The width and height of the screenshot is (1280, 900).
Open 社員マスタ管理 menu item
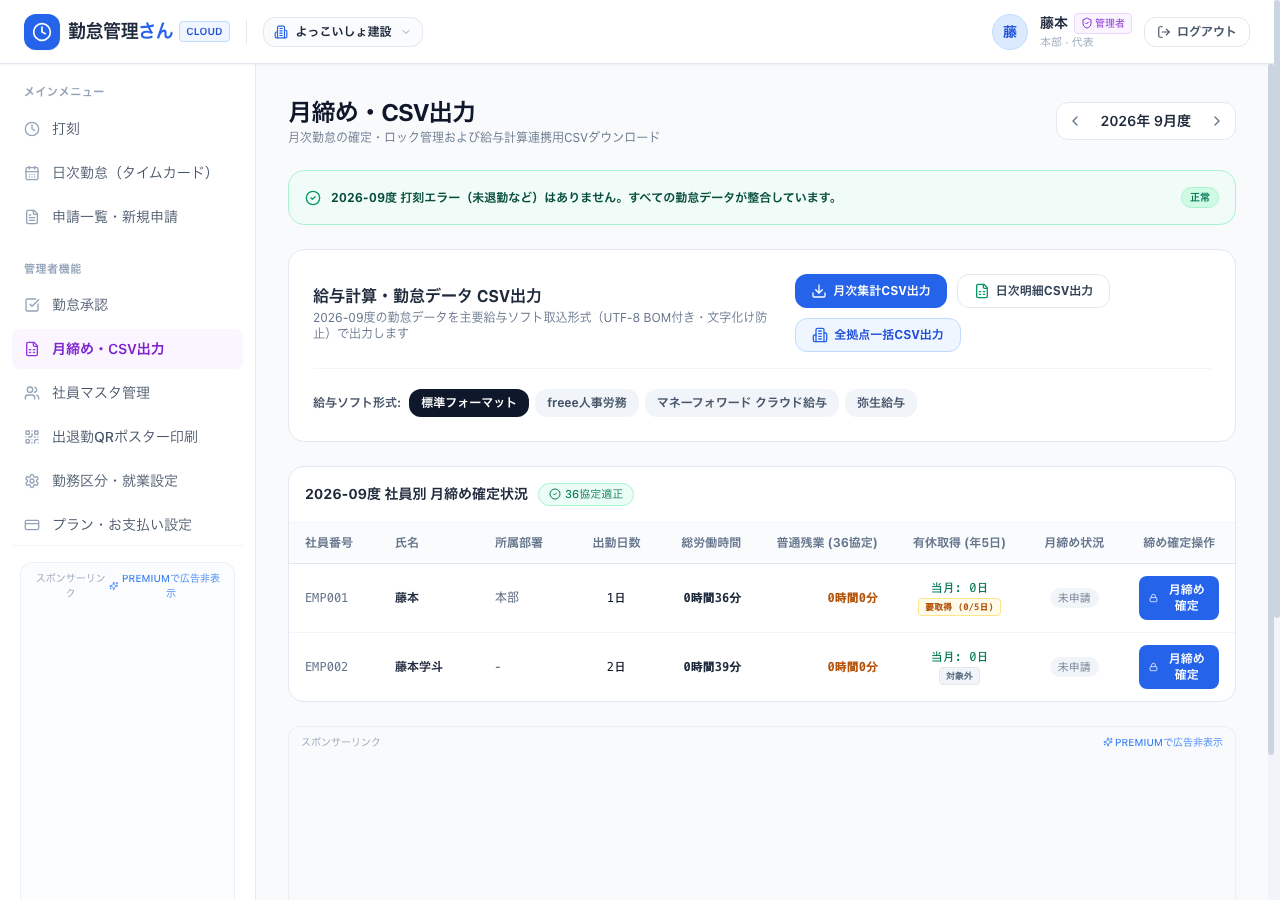(x=127, y=393)
